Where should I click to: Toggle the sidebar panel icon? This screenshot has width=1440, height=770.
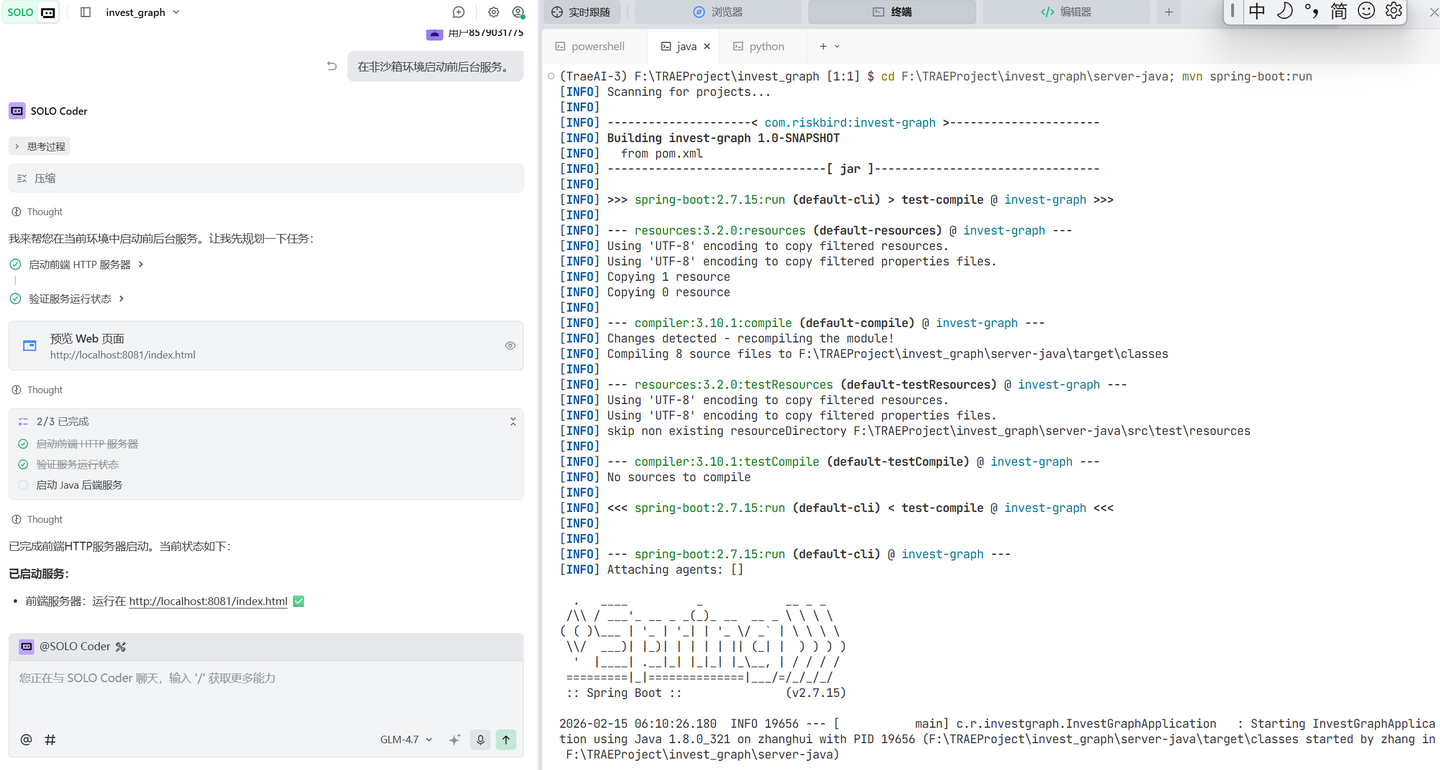click(85, 12)
